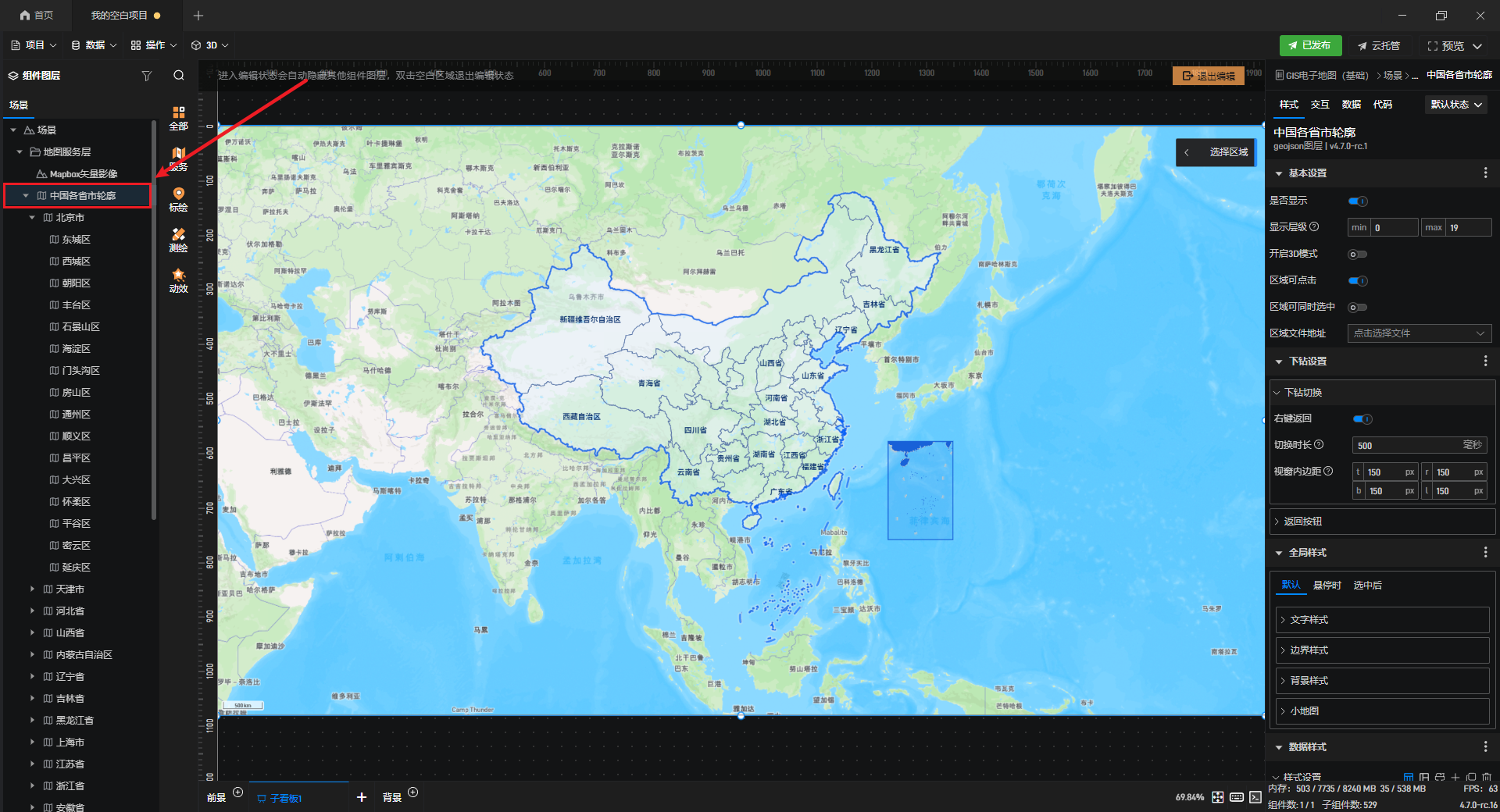The width and height of the screenshot is (1500, 812).
Task: Open the 测绘 (measure) tool icon
Action: (x=179, y=240)
